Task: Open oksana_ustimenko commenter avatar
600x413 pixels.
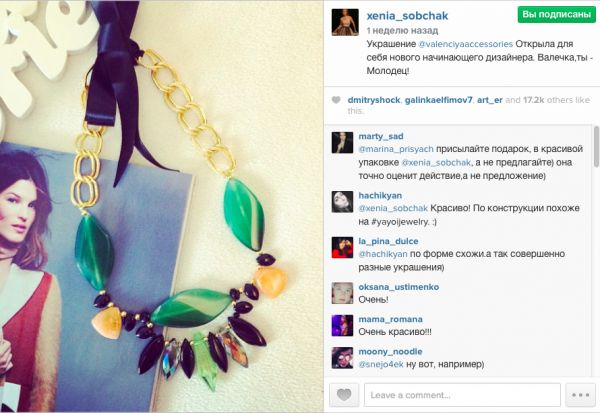Action: pos(342,293)
